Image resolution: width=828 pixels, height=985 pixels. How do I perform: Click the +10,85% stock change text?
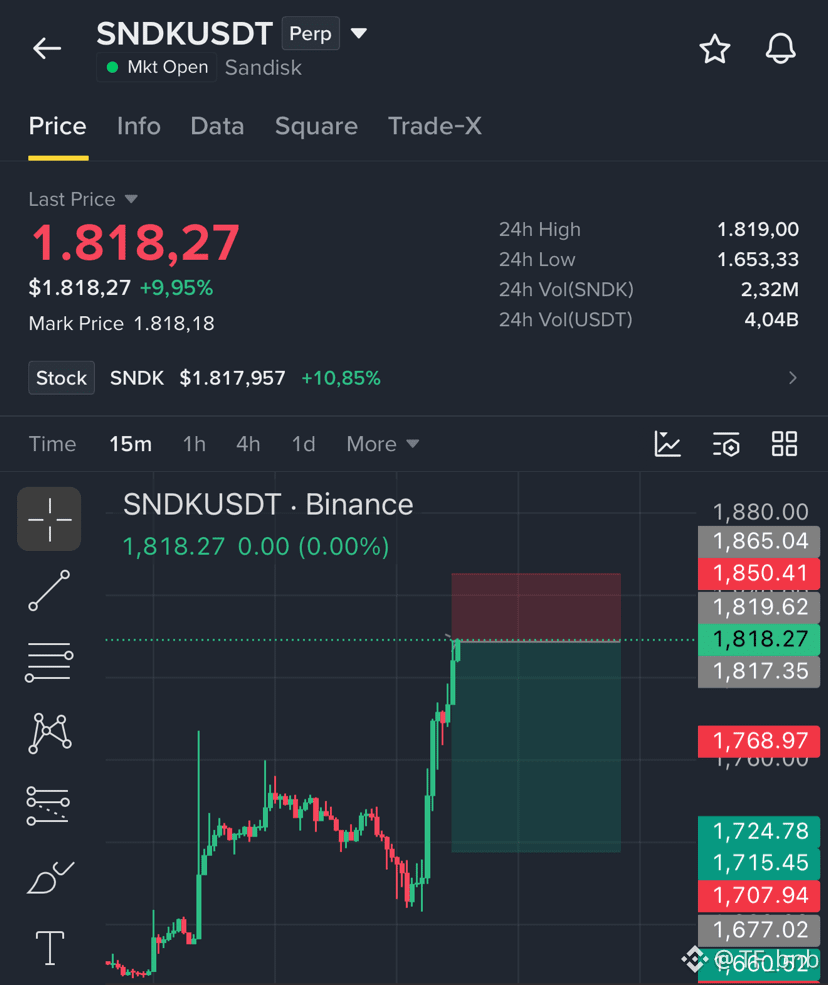[341, 378]
